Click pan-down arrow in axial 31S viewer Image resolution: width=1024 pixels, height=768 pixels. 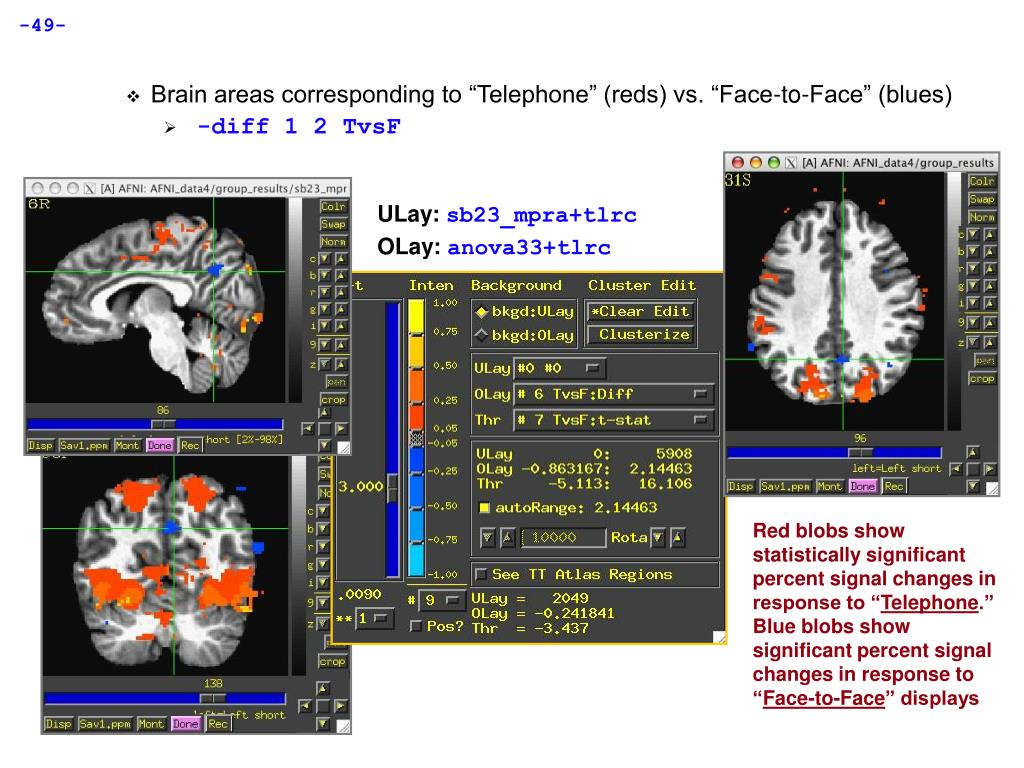(973, 486)
